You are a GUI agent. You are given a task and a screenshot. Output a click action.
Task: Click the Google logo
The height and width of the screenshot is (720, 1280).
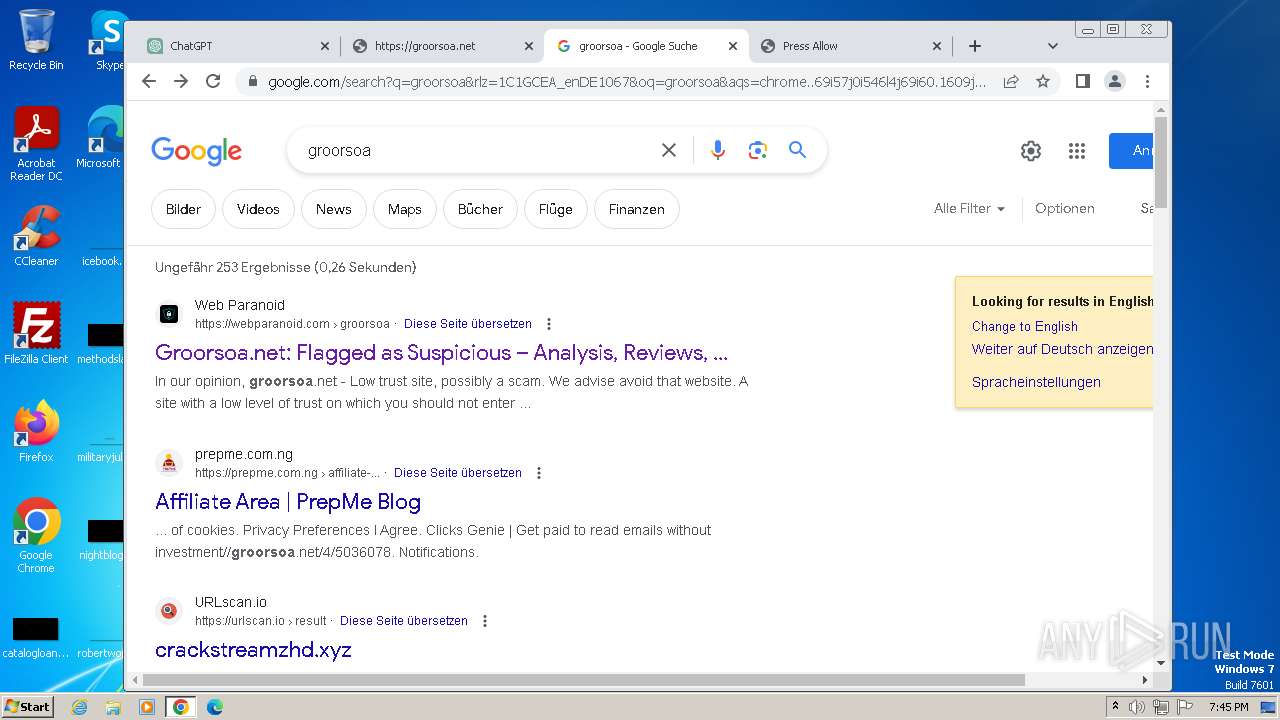(x=196, y=151)
